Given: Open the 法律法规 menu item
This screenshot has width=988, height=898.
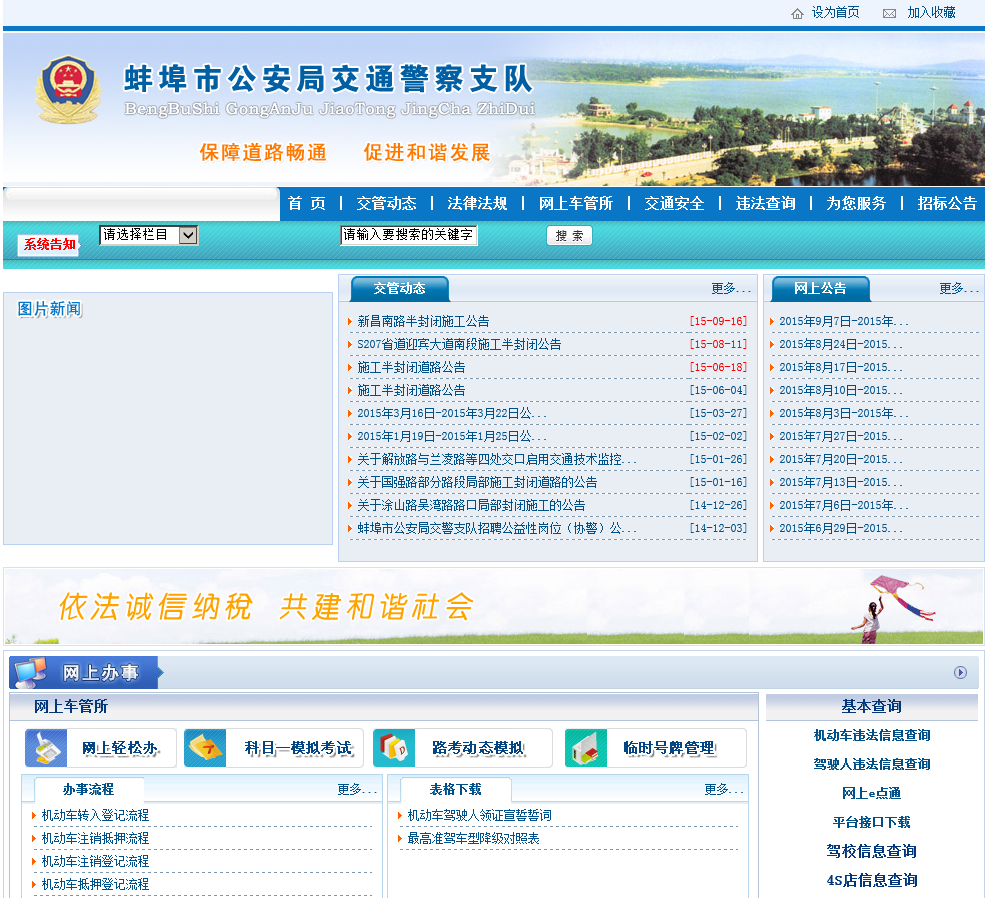Looking at the screenshot, I should pyautogui.click(x=477, y=204).
